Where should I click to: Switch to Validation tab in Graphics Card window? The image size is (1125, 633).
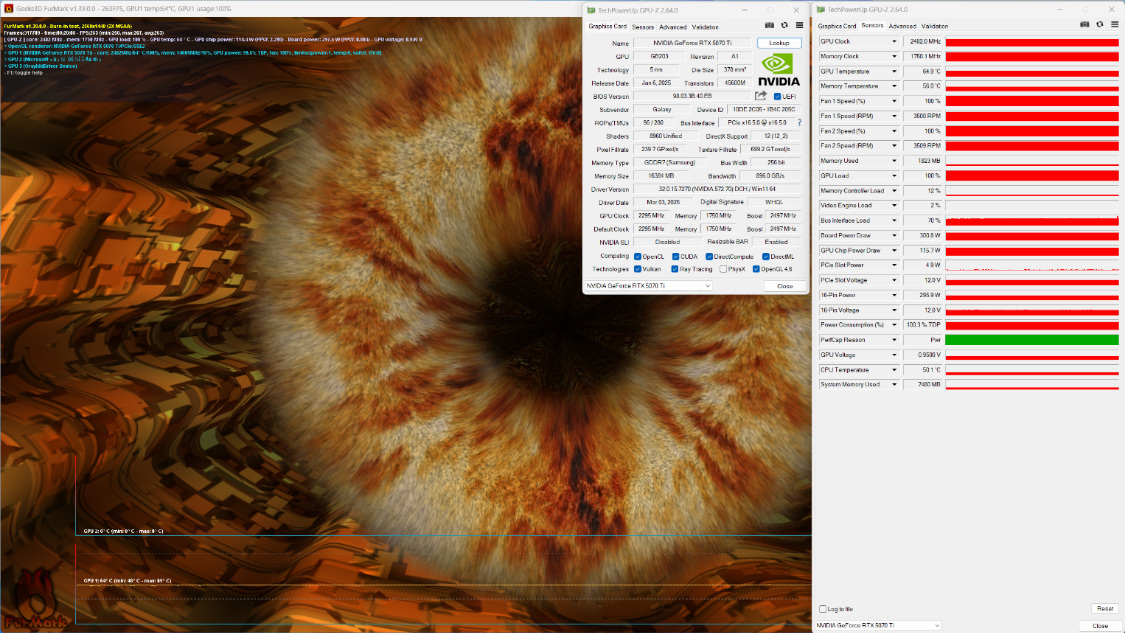point(705,27)
